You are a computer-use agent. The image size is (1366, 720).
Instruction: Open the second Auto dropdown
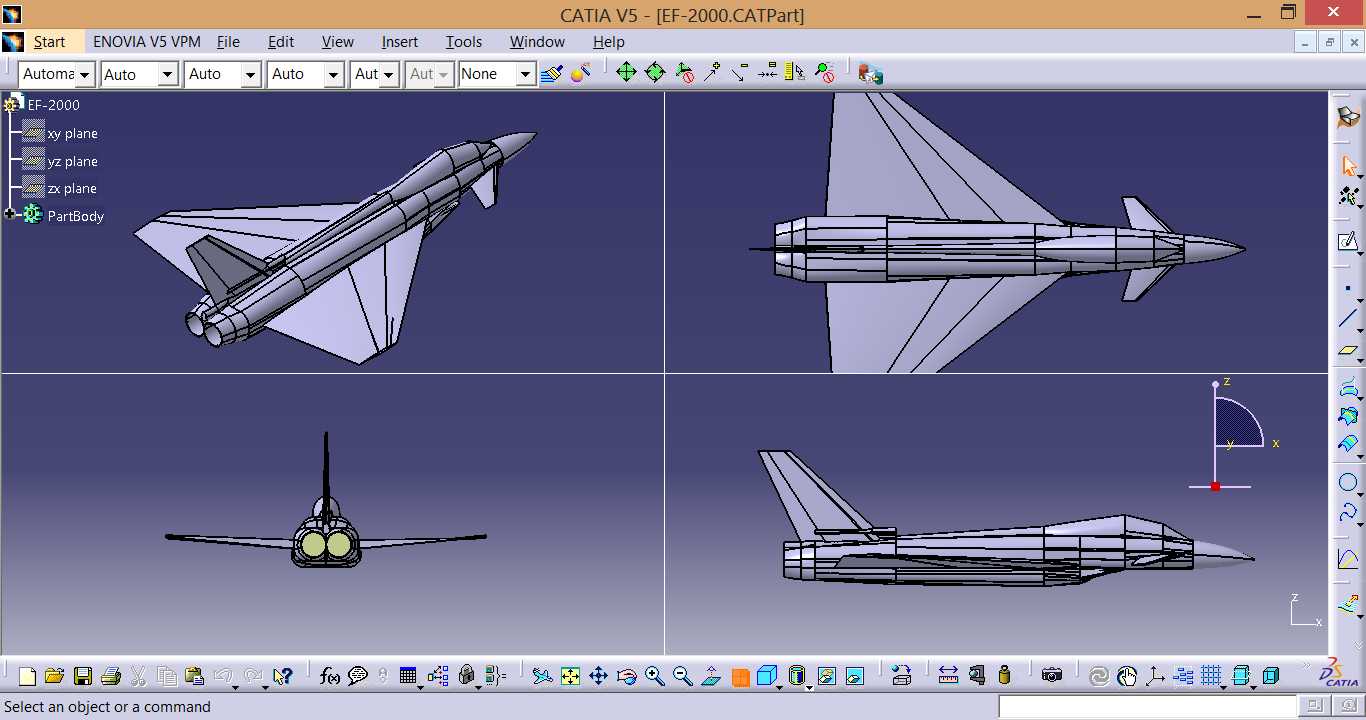pos(139,74)
